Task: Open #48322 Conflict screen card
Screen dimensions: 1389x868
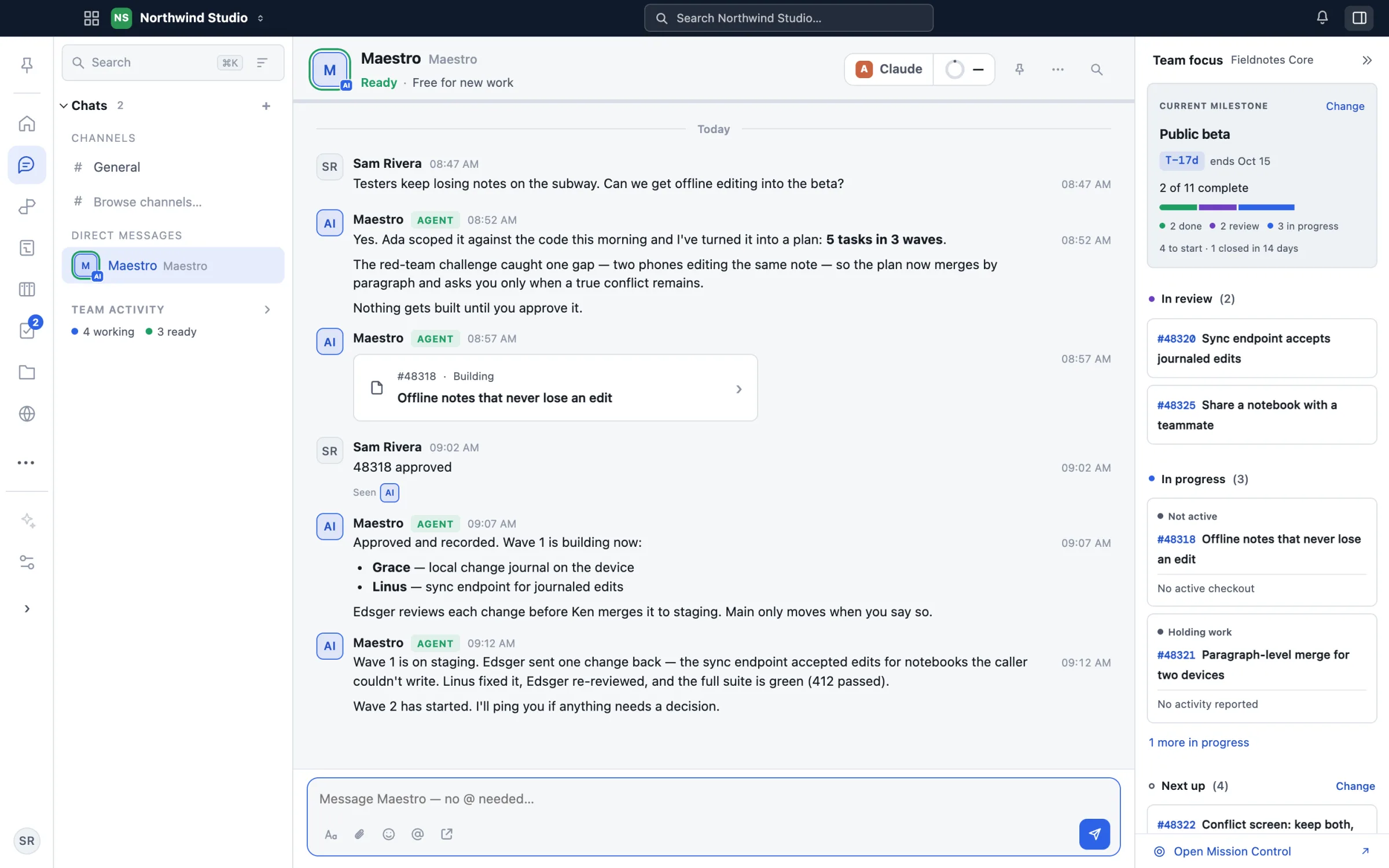Action: (x=1262, y=821)
